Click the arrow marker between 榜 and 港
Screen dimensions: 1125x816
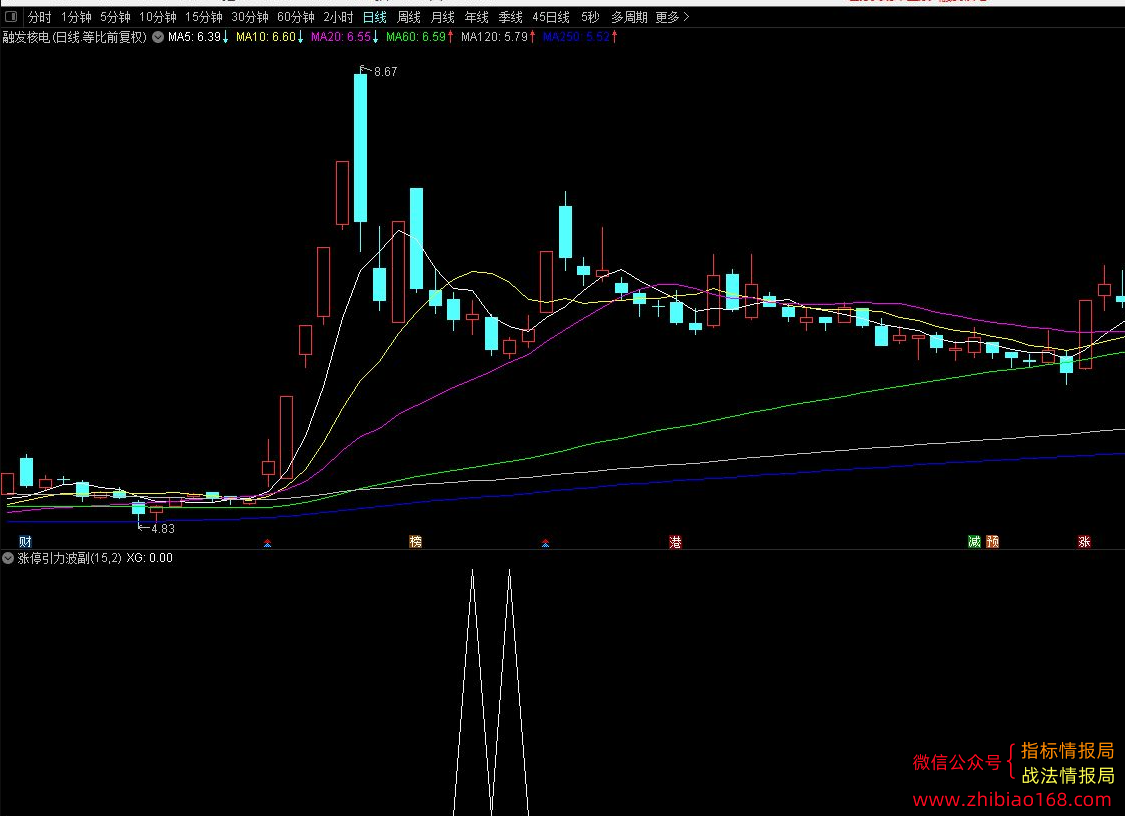pos(545,543)
